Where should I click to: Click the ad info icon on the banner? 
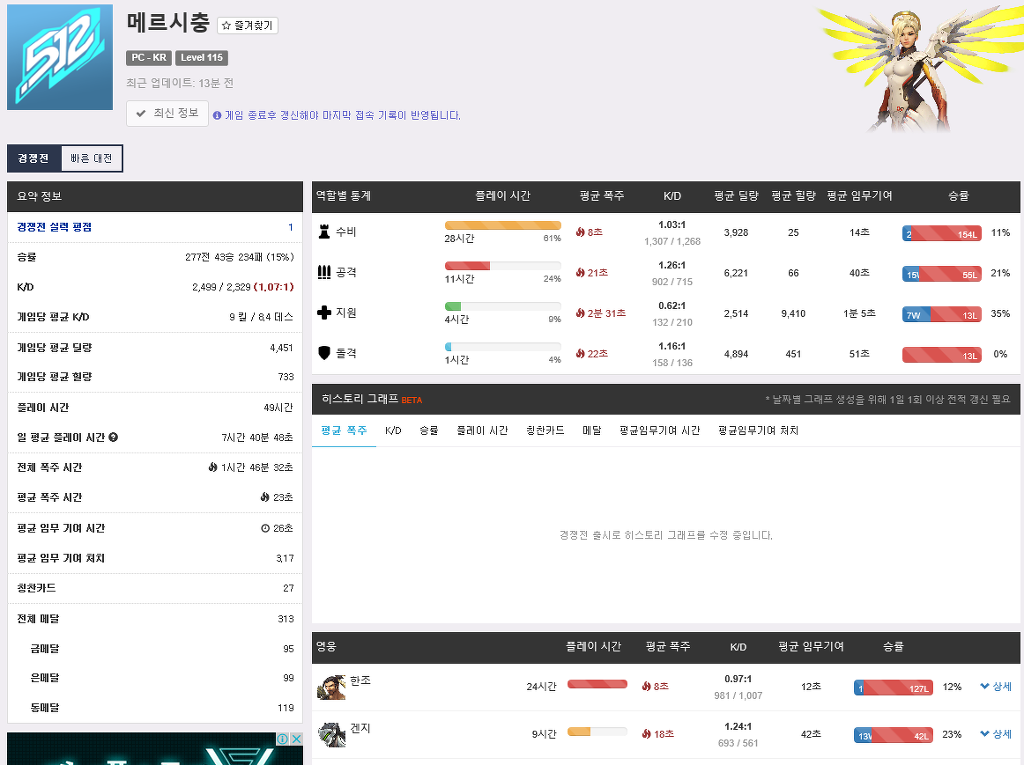click(283, 739)
